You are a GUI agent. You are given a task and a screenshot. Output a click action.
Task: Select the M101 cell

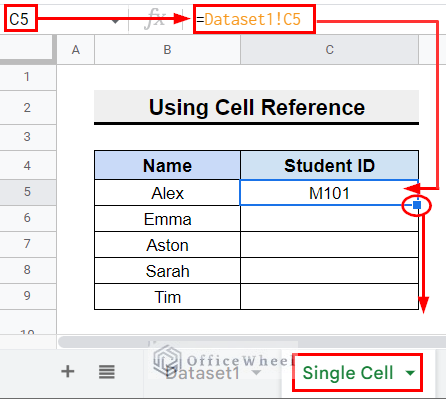click(x=329, y=193)
